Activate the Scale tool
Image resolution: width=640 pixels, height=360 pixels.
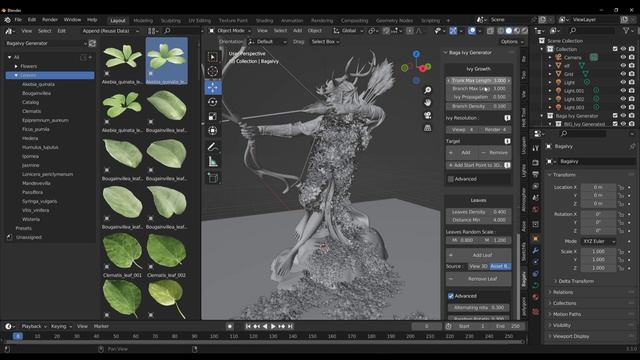[x=213, y=117]
